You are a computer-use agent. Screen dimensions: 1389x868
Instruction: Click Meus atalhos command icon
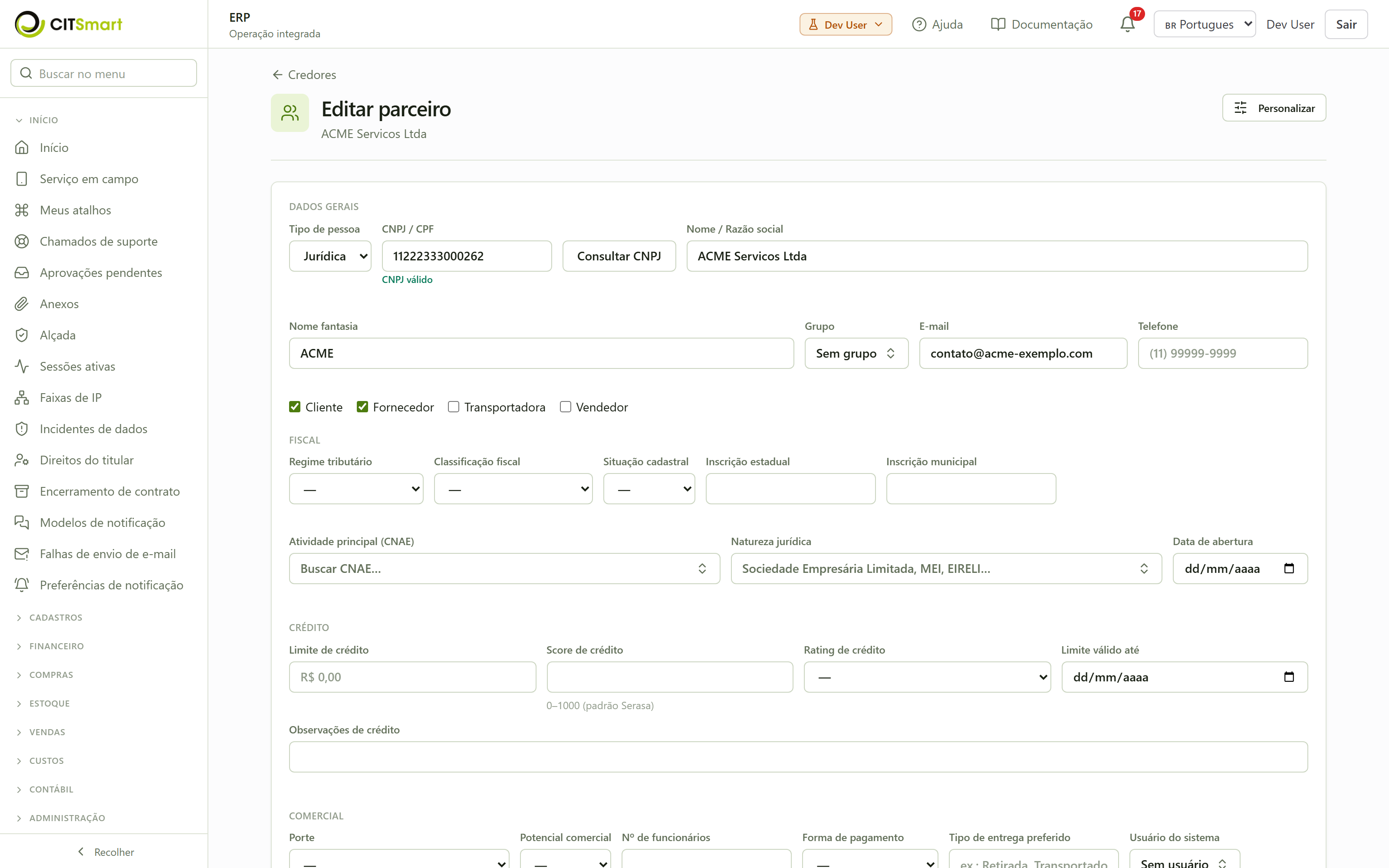(22, 210)
